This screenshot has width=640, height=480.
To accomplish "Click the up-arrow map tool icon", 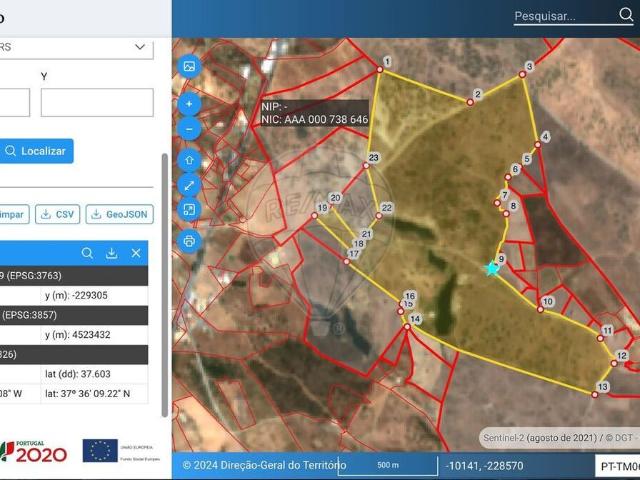I will click(x=189, y=160).
